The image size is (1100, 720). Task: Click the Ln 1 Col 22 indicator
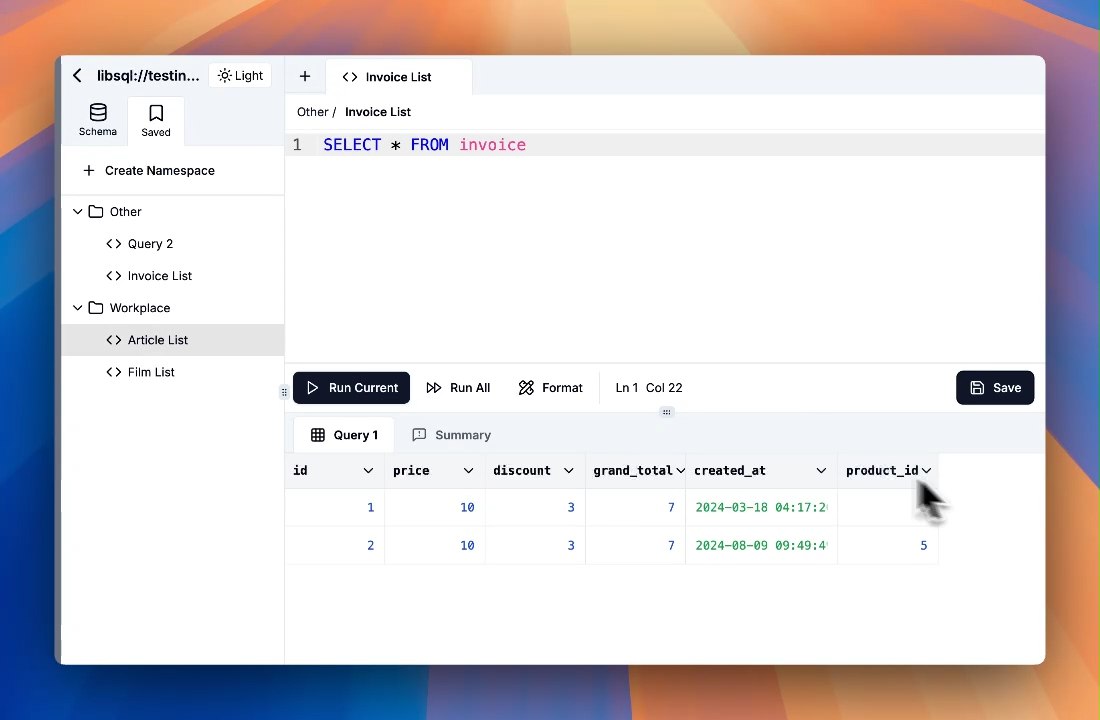(x=649, y=387)
